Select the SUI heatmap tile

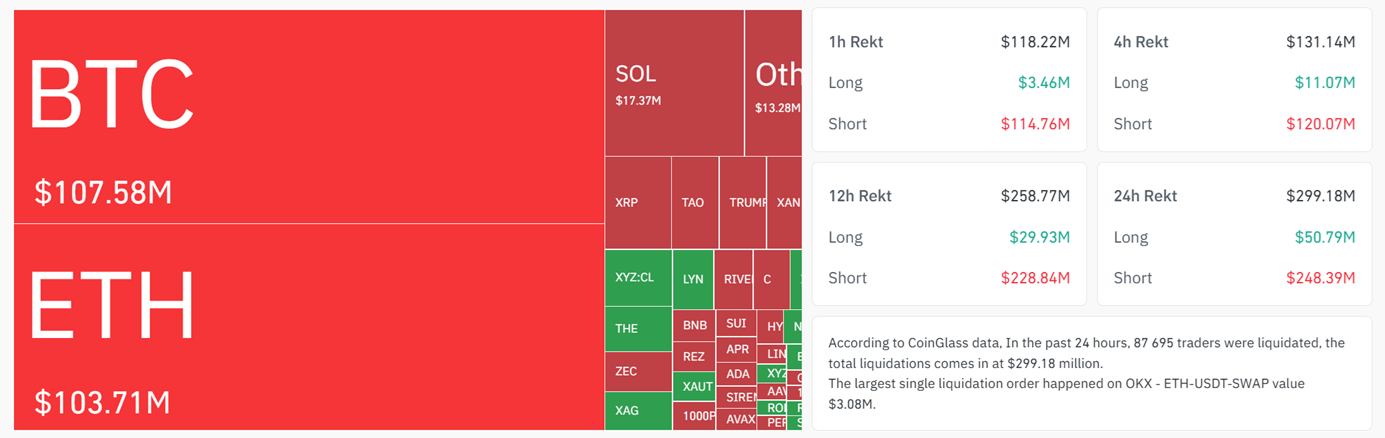pyautogui.click(x=737, y=324)
